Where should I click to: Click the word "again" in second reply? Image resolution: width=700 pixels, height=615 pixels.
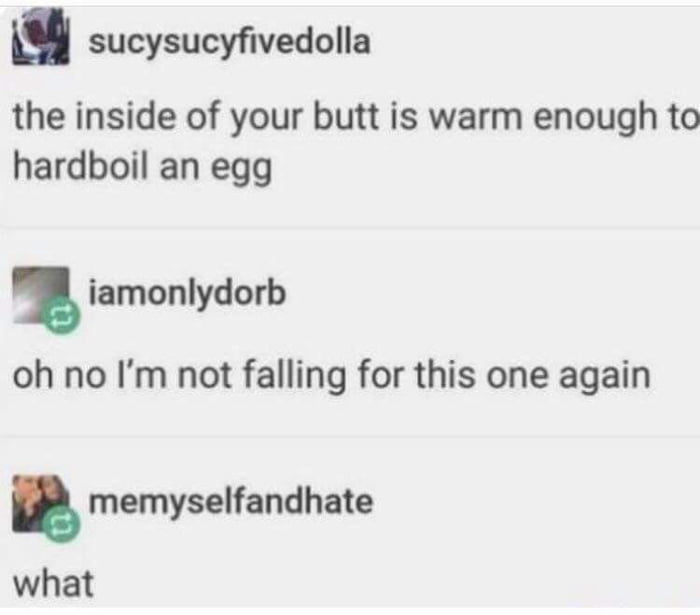pos(605,377)
